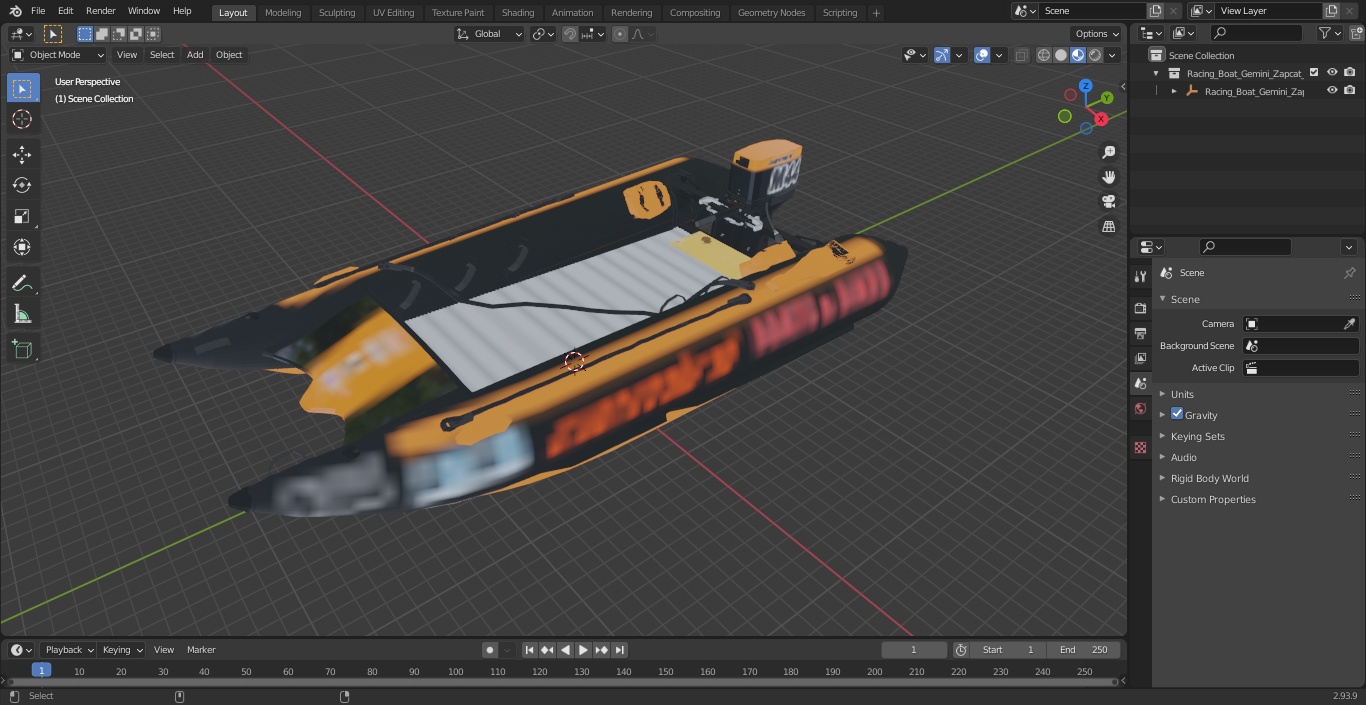Activate the Select Box tool
Image resolution: width=1366 pixels, height=705 pixels.
(22, 88)
